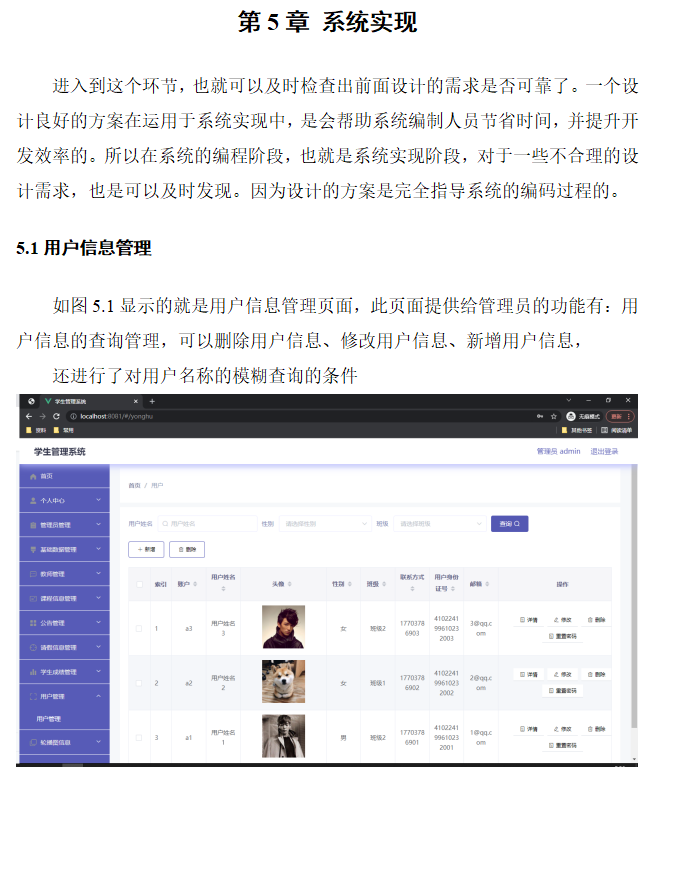The width and height of the screenshot is (684, 889).
Task: Click the bar chart icon beside 学生成绩管理
Action: tap(33, 672)
